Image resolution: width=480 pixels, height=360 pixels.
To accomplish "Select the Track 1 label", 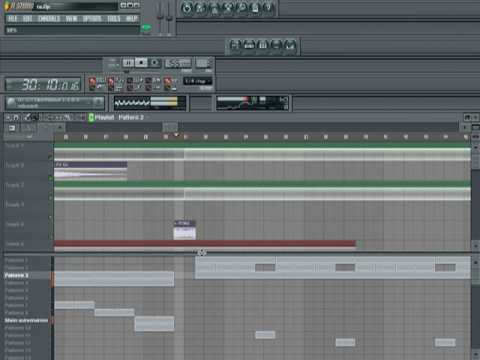I will 15,146.
